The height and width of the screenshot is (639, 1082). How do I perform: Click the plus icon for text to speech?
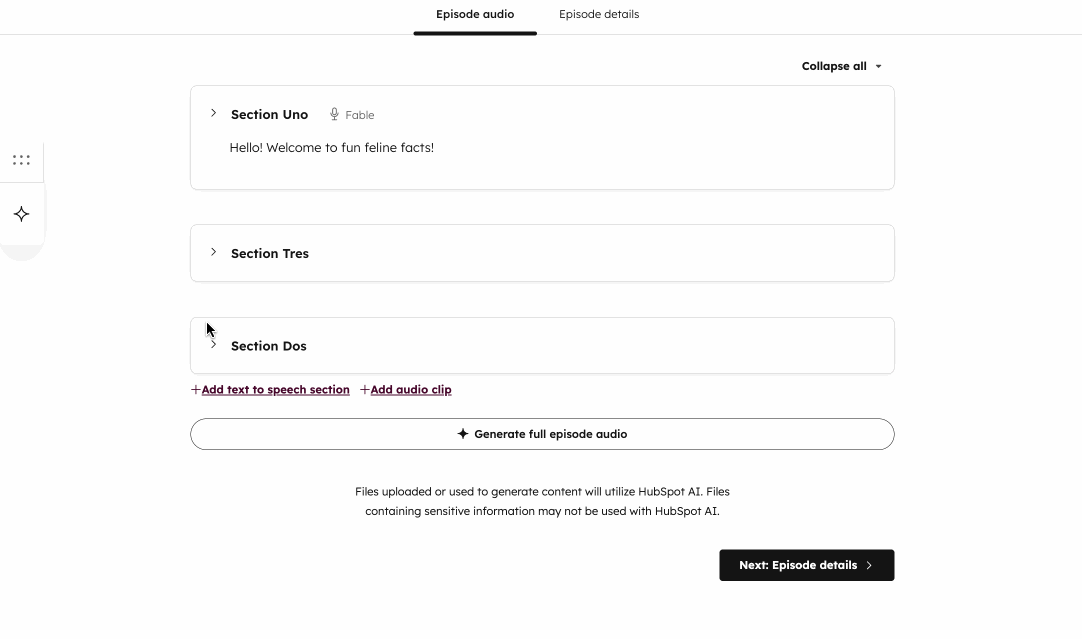click(x=196, y=390)
